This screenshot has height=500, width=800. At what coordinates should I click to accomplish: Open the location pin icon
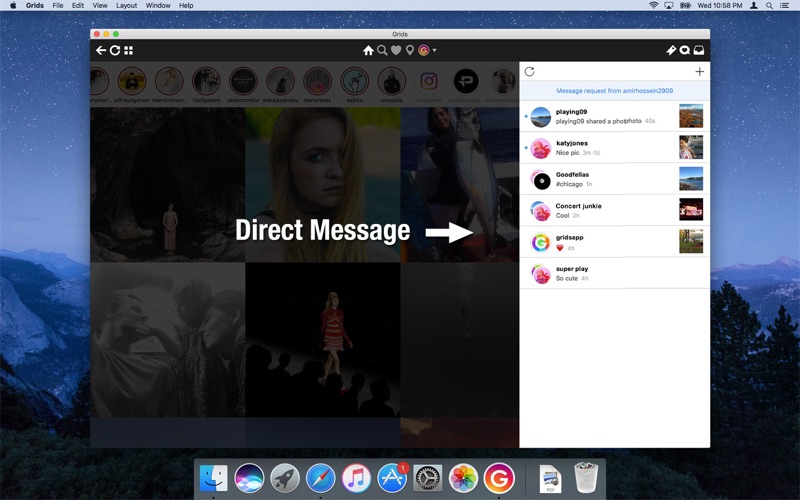click(409, 50)
